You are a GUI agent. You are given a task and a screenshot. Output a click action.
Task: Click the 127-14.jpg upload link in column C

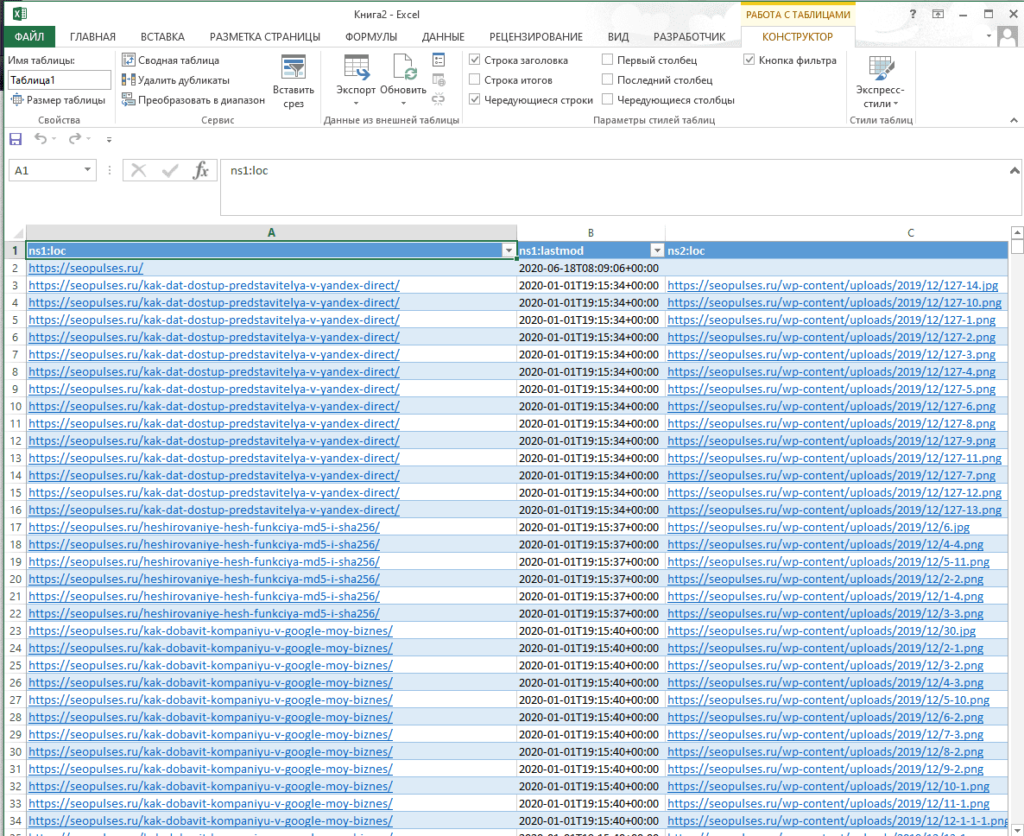pyautogui.click(x=832, y=285)
